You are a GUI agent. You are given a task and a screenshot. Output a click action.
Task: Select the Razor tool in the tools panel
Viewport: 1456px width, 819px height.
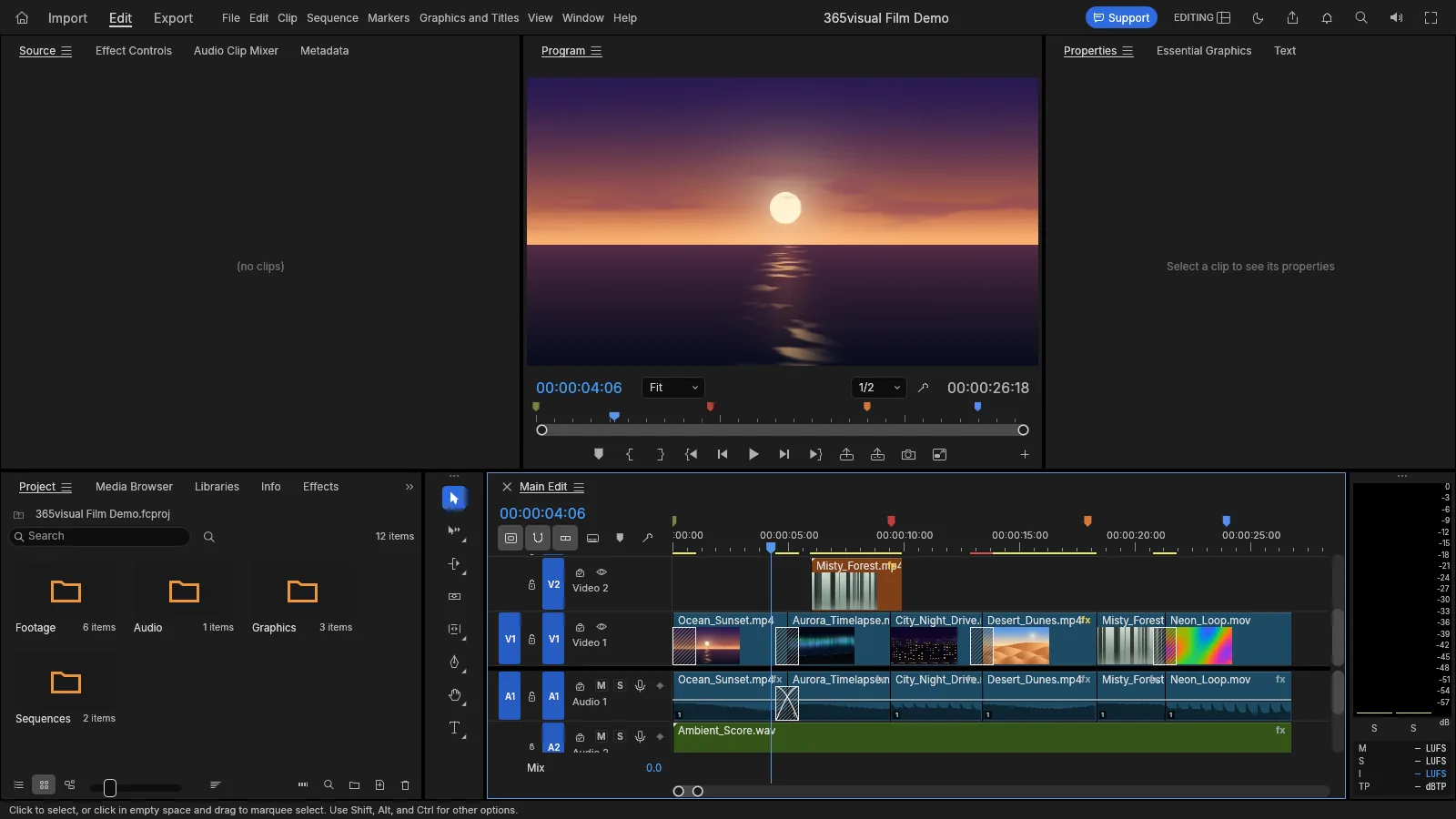click(454, 597)
